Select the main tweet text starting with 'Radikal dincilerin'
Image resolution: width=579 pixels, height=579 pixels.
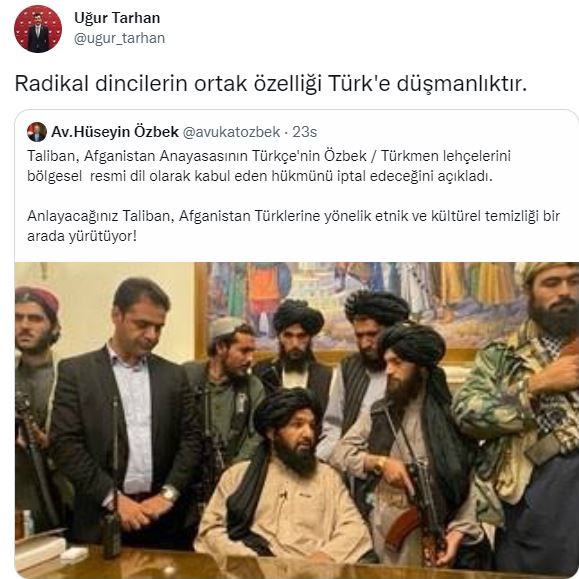tap(271, 84)
